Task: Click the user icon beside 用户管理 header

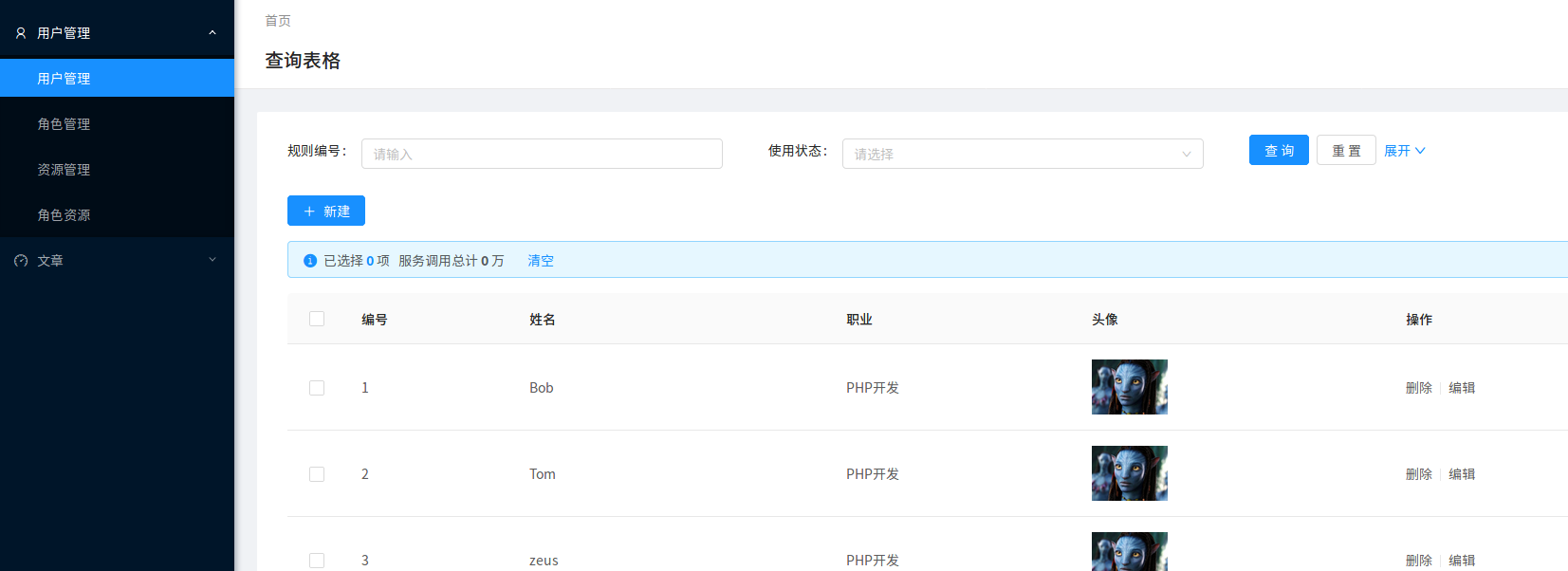Action: click(x=21, y=33)
